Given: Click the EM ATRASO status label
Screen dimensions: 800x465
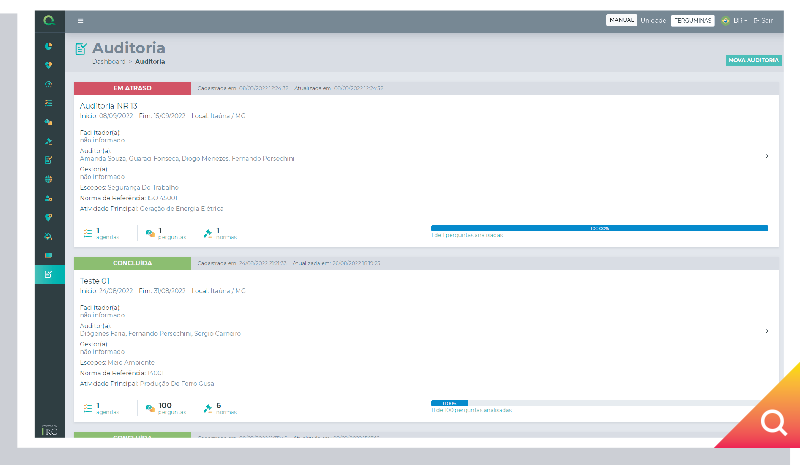Looking at the screenshot, I should click(131, 88).
